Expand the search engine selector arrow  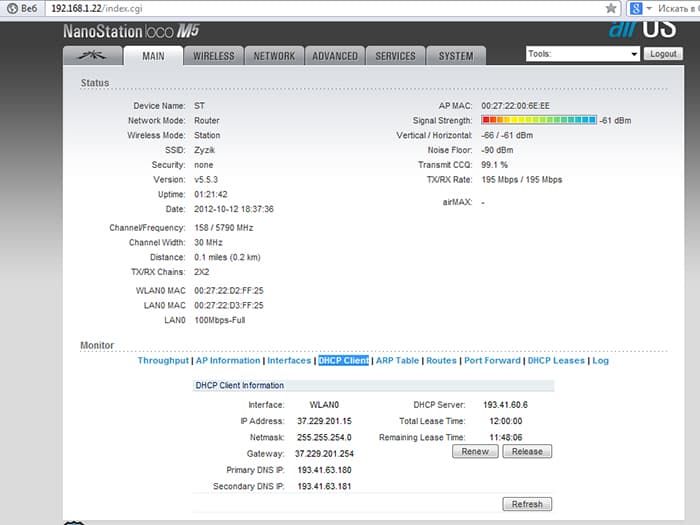click(649, 8)
